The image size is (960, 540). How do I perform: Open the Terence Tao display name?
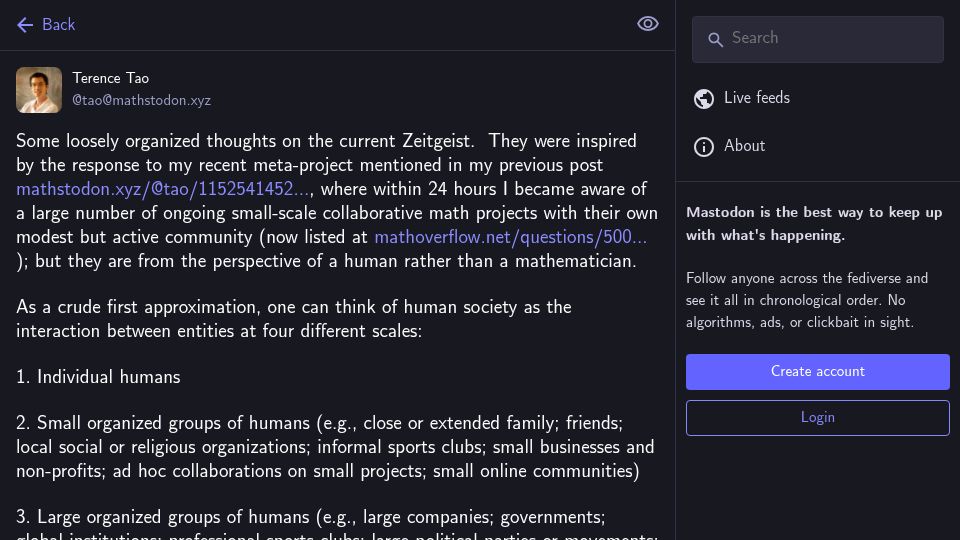111,78
